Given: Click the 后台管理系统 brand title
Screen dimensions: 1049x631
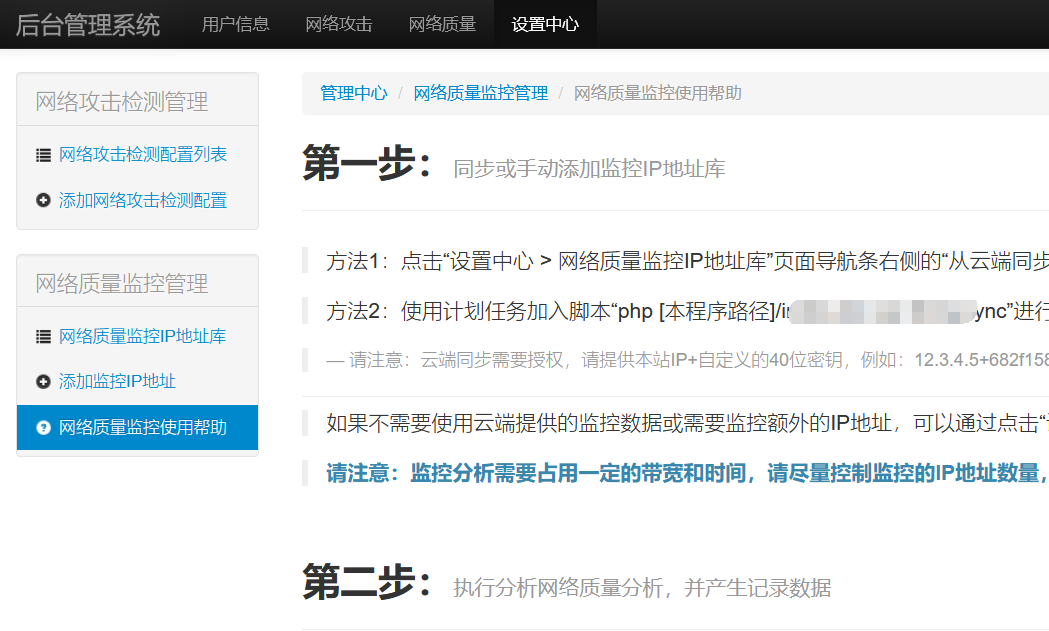Looking at the screenshot, I should click(88, 25).
